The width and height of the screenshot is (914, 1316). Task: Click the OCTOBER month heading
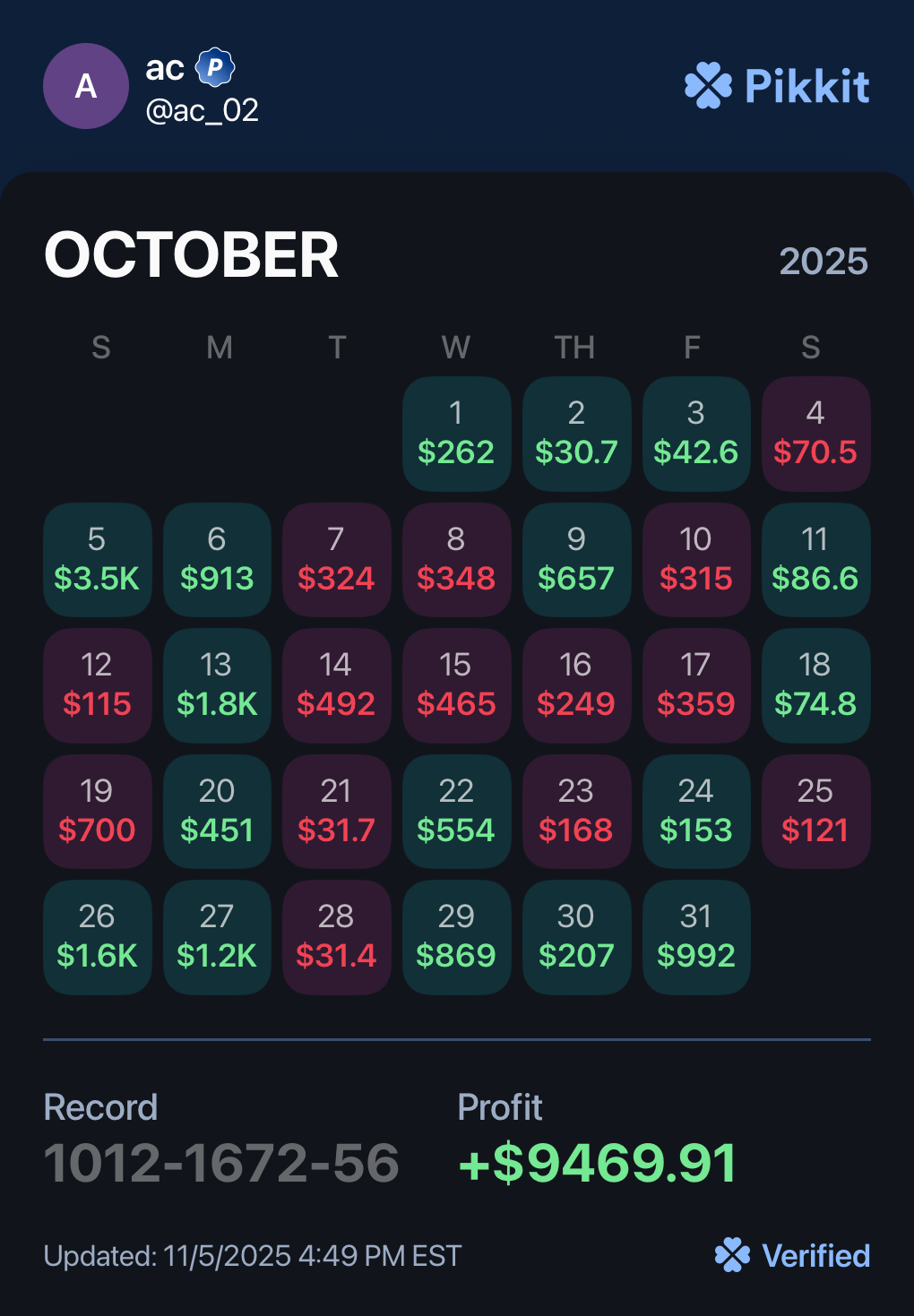192,255
